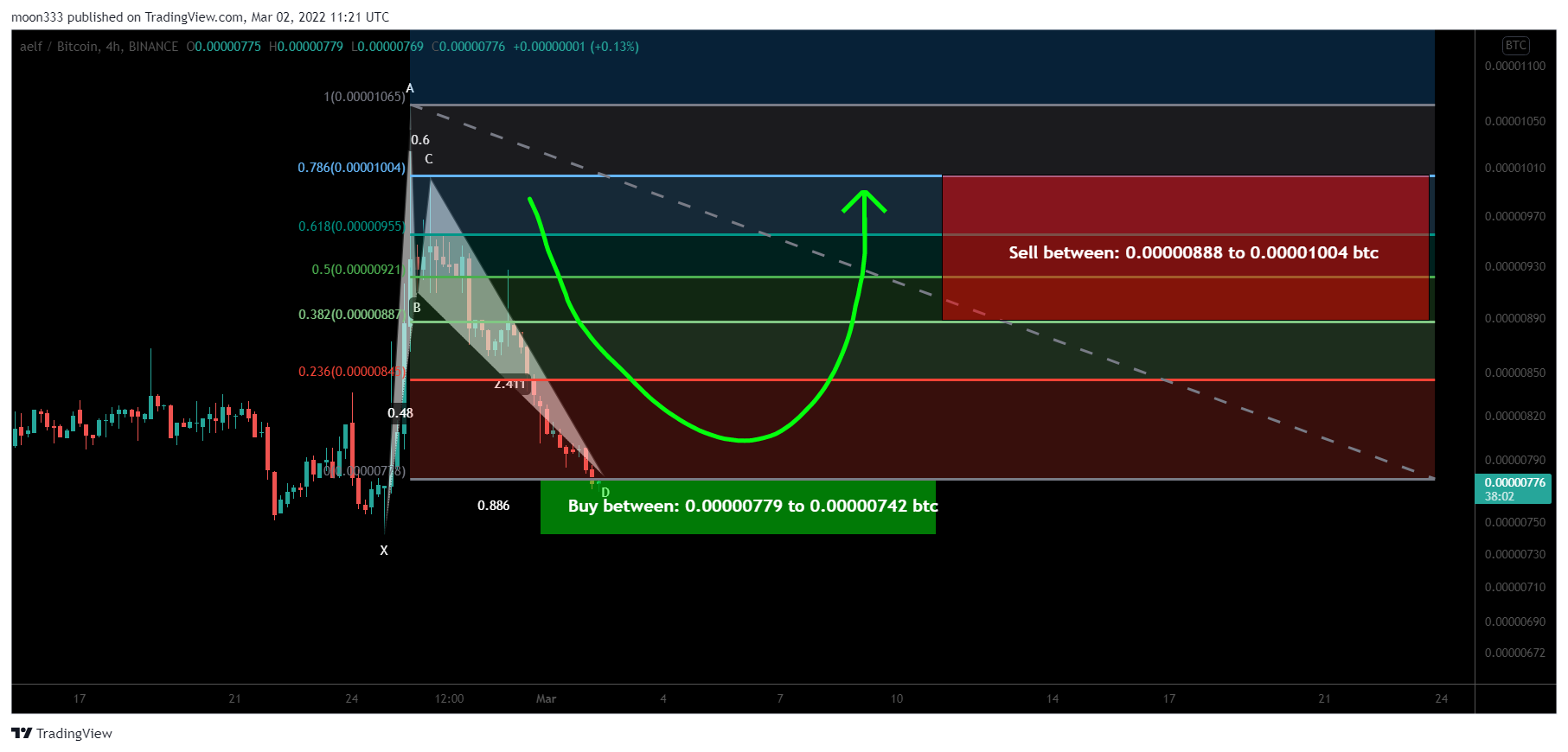Click the pattern point label D
Screen dimensions: 1568x752
605,493
